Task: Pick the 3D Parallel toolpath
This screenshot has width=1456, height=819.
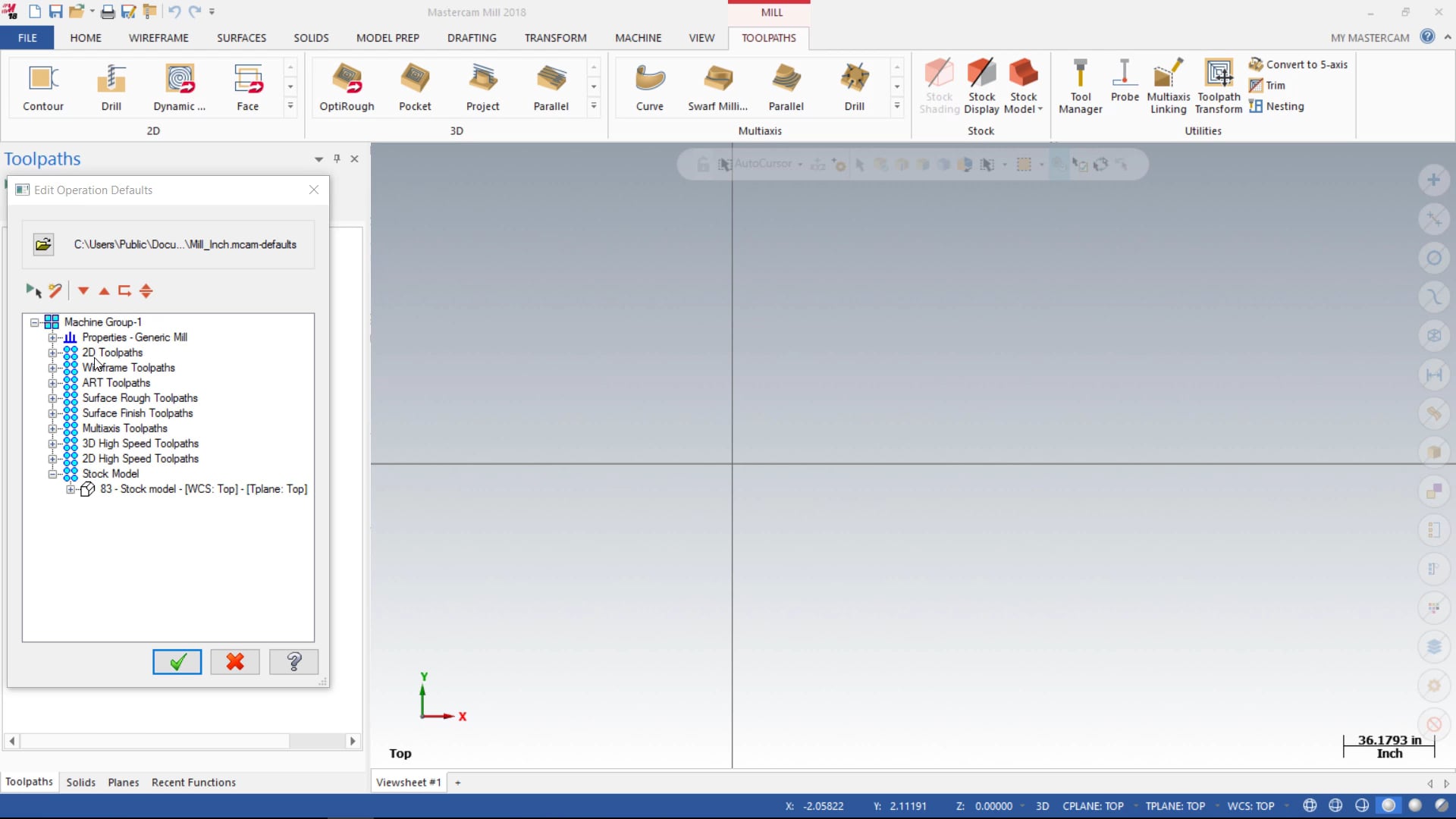Action: click(551, 87)
